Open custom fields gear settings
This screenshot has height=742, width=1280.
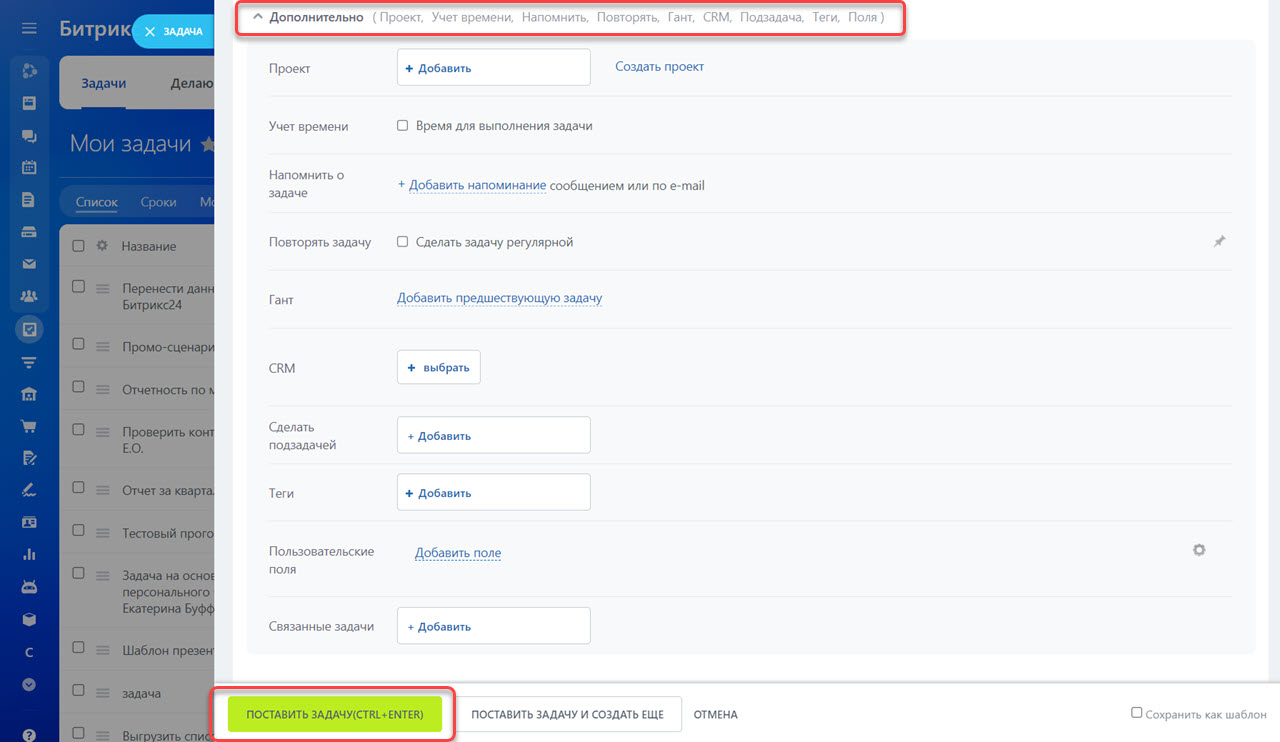1199,550
